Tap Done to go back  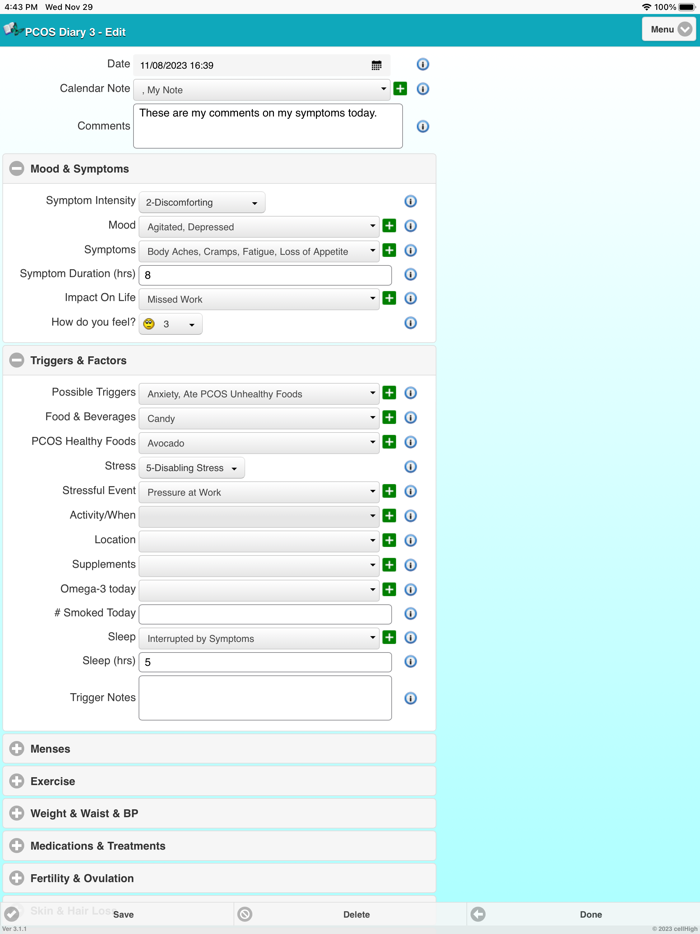[x=583, y=914]
